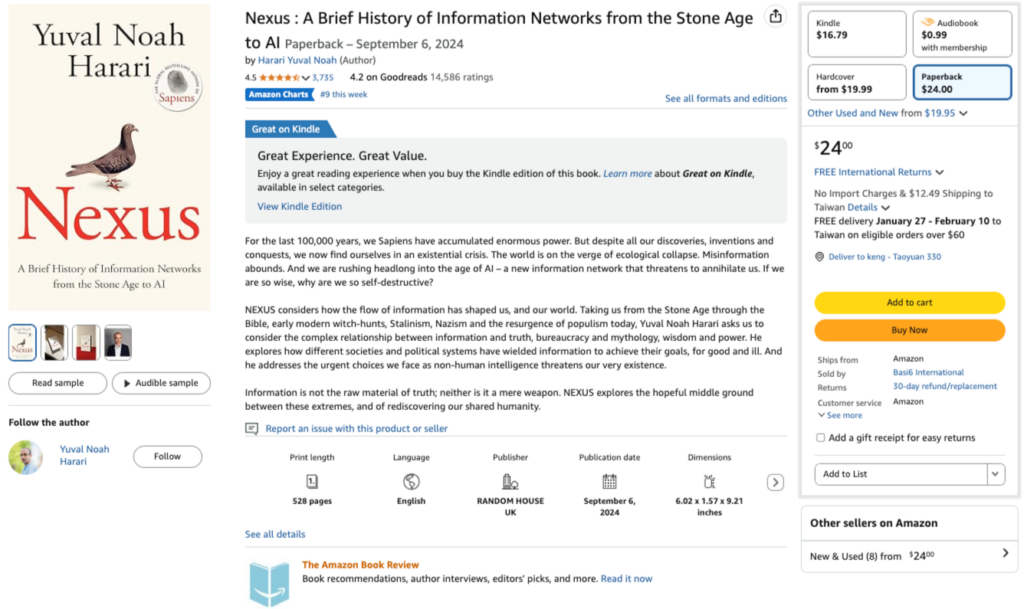Expand shipping Details dropdown
The height and width of the screenshot is (609, 1024).
tap(886, 208)
